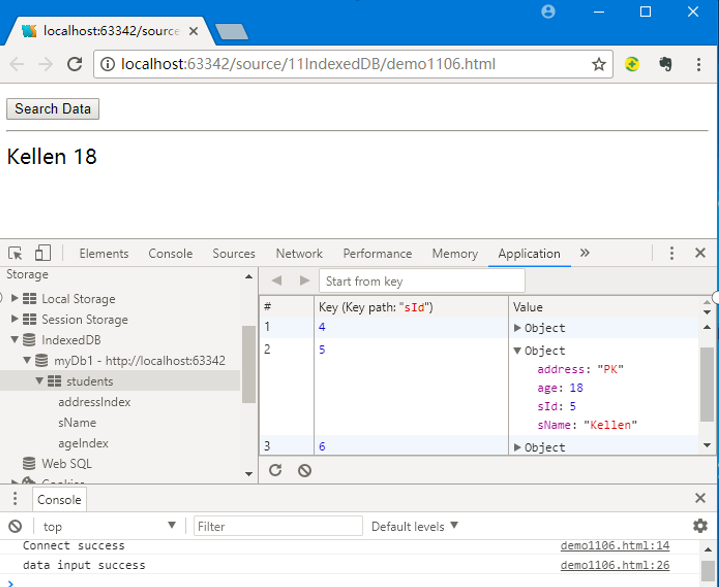Open the top execution context dropdown

click(109, 526)
